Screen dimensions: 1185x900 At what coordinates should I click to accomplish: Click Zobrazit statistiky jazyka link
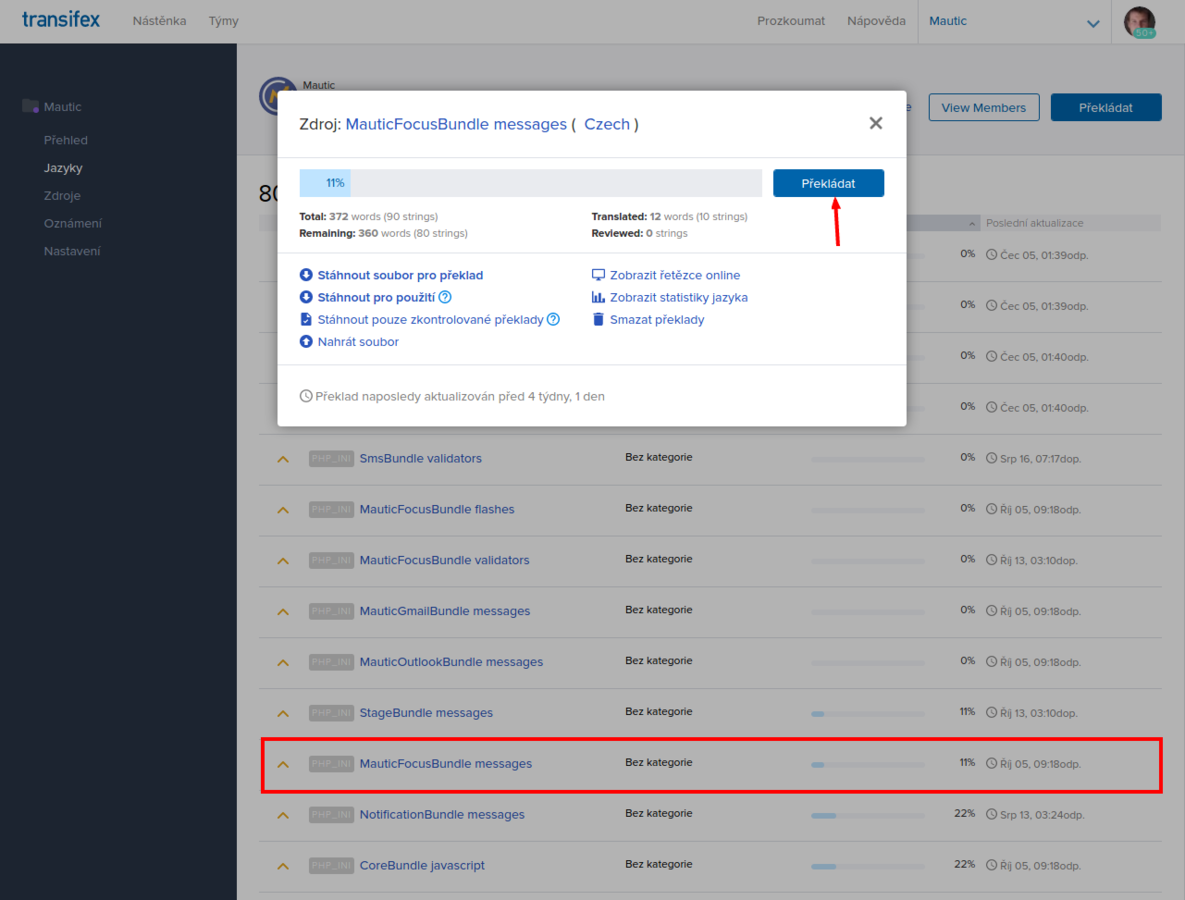coord(679,297)
